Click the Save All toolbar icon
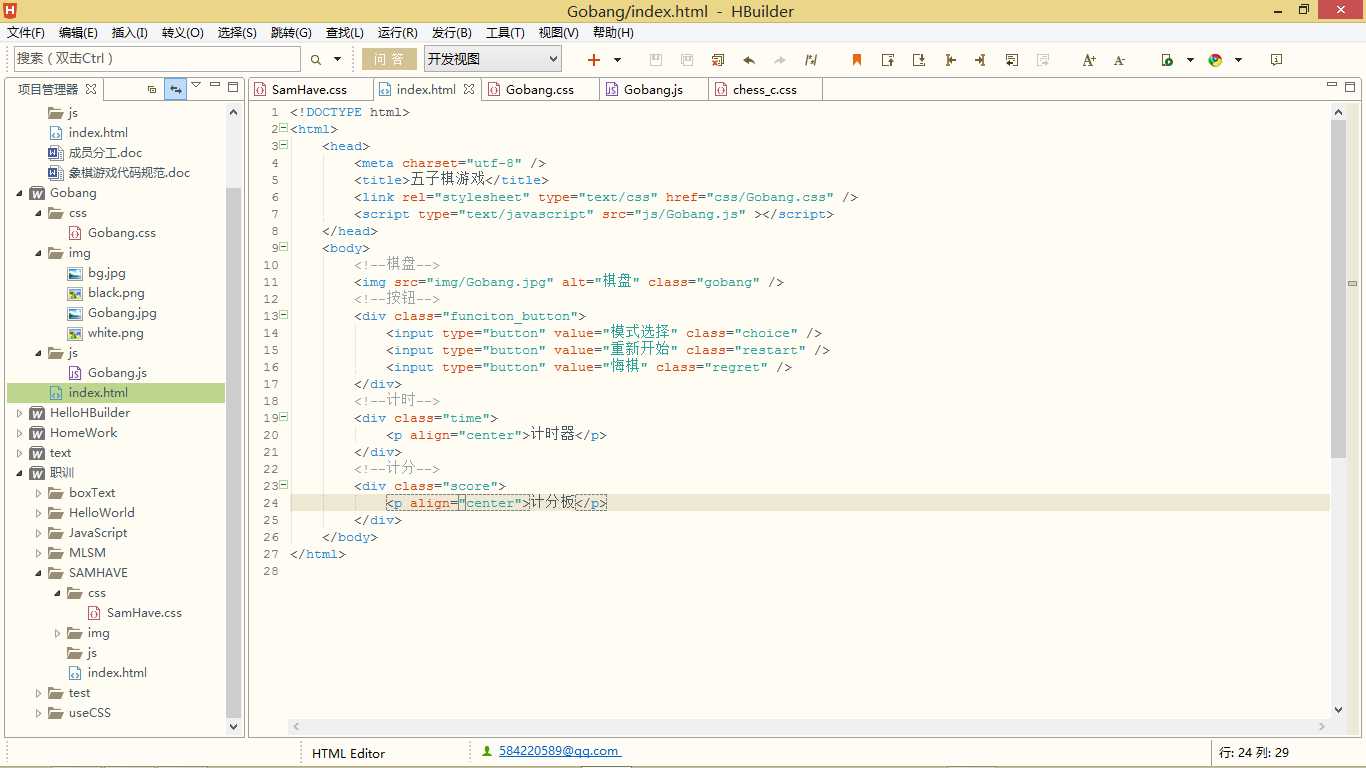 click(687, 60)
